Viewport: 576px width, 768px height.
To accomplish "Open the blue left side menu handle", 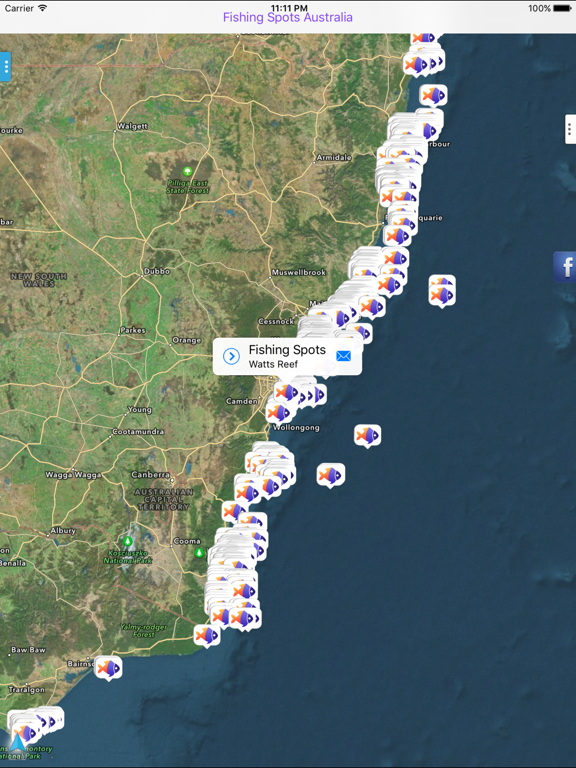I will click(5, 66).
